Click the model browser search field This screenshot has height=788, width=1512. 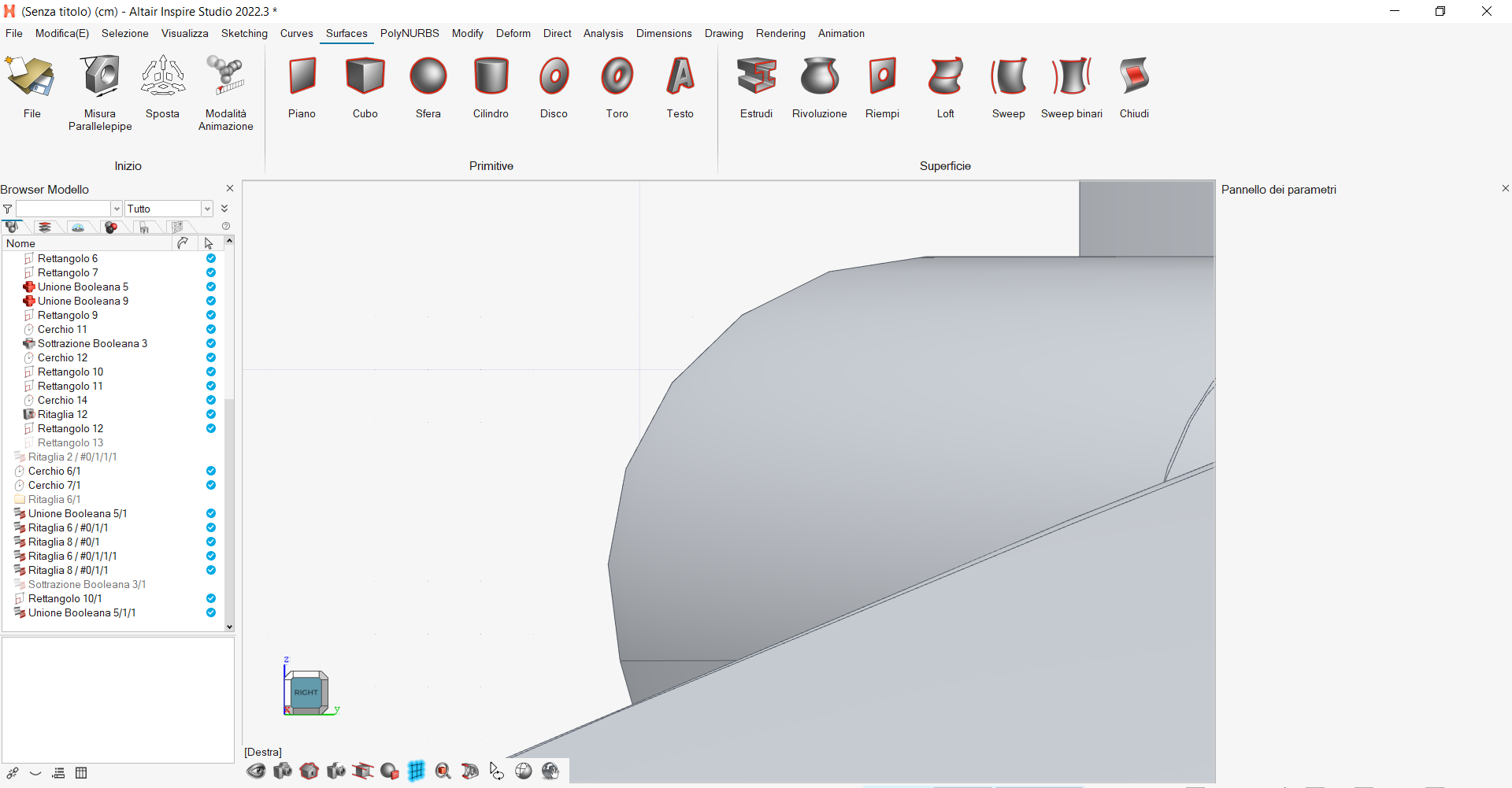pos(63,209)
